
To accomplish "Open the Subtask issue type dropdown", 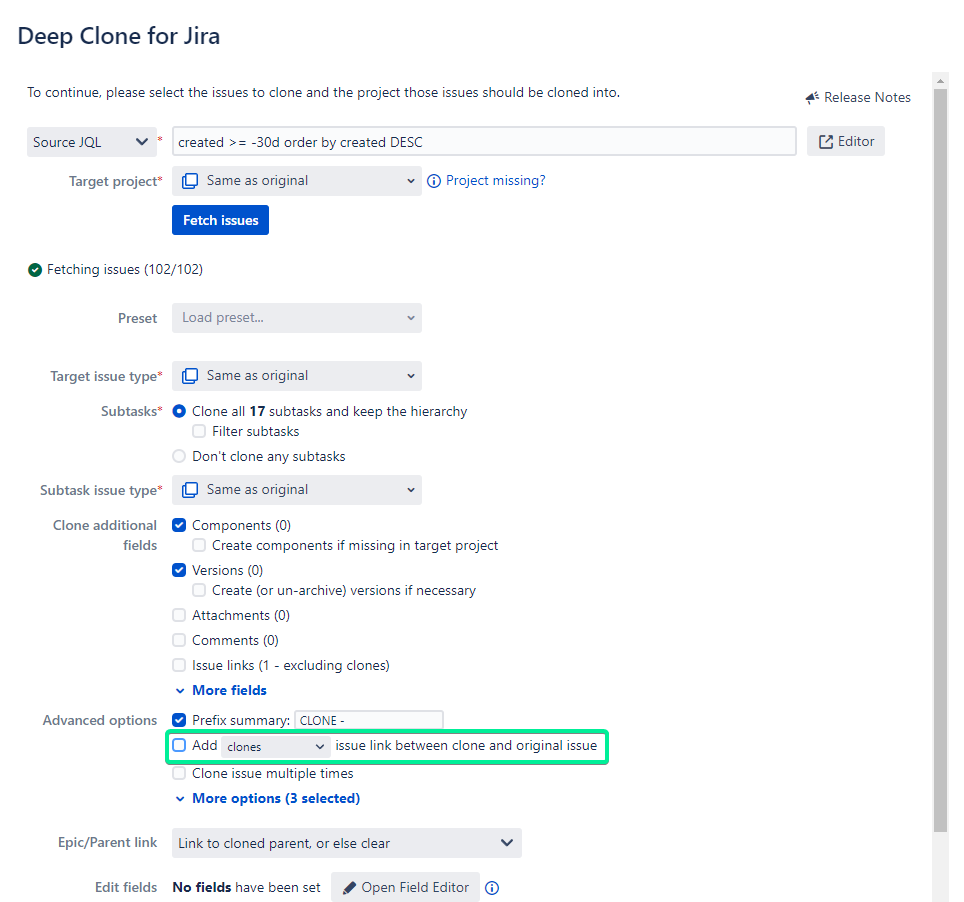I will (297, 490).
